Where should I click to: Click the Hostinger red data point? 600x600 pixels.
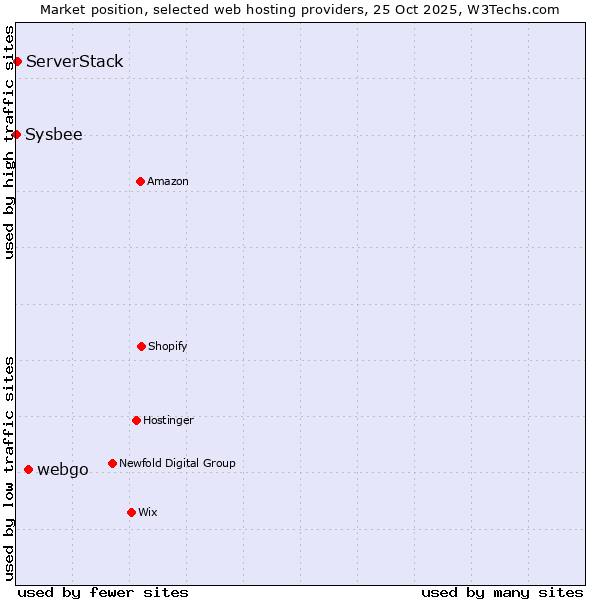(136, 420)
